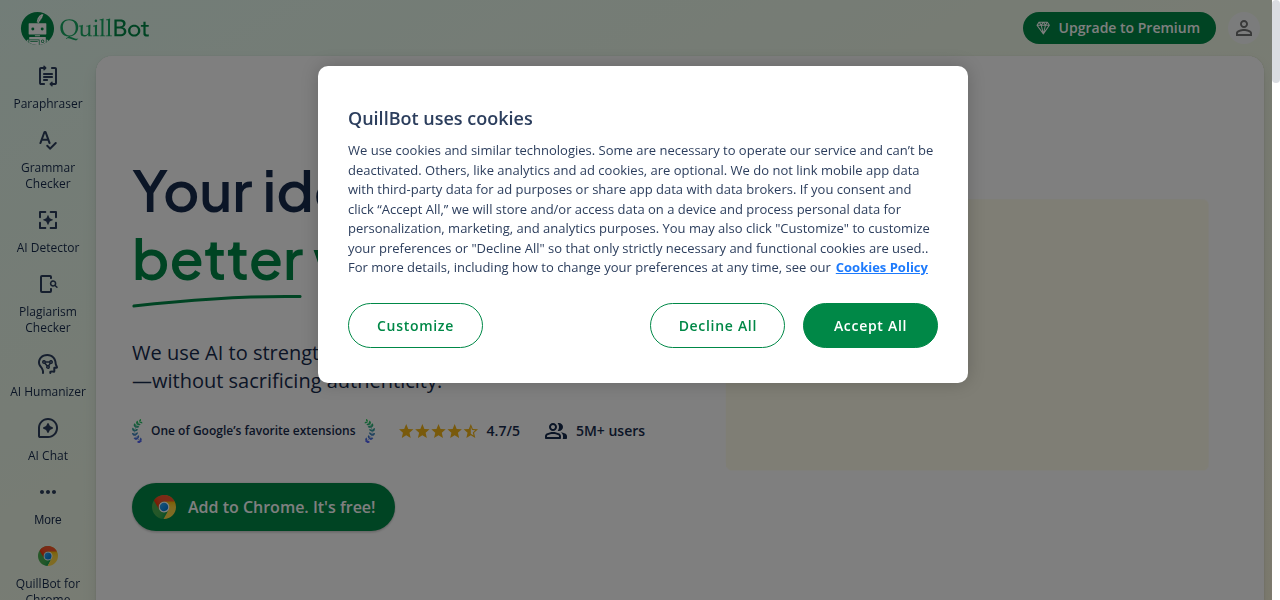The height and width of the screenshot is (600, 1280).
Task: Open the AI Humanizer tool
Action: 47,374
